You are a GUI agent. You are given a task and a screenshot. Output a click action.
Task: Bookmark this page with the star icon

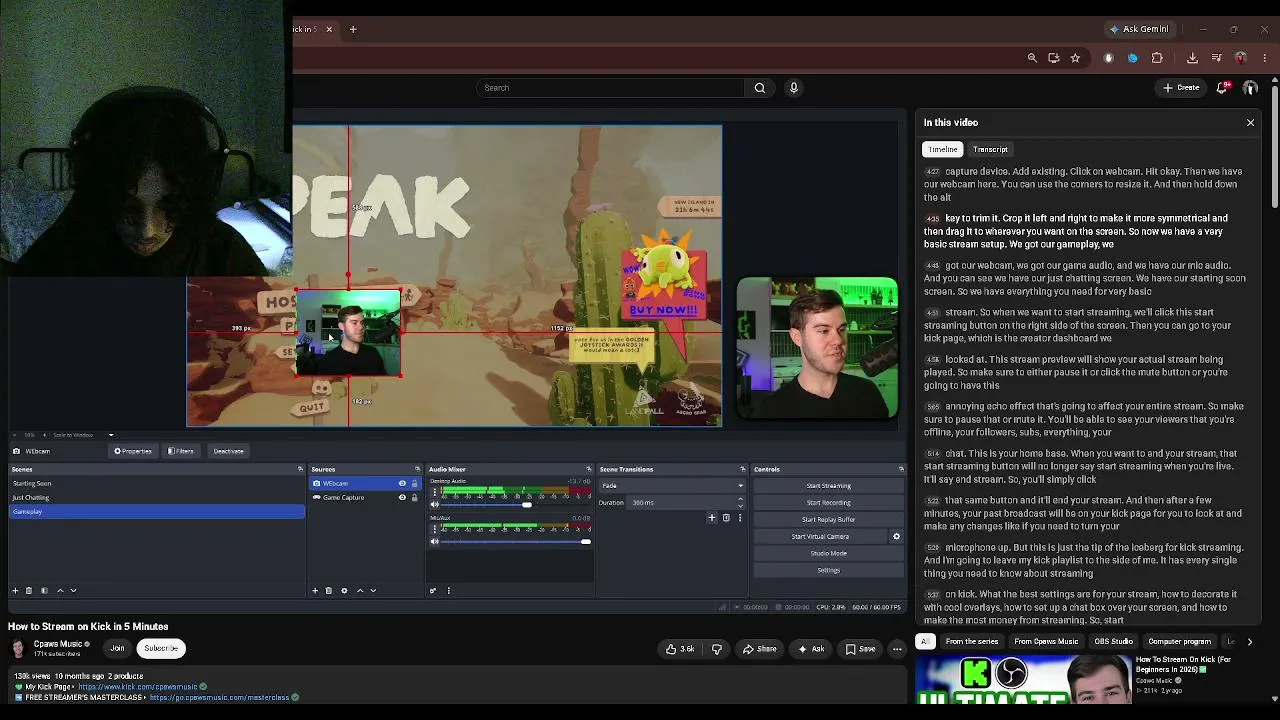coord(1075,58)
